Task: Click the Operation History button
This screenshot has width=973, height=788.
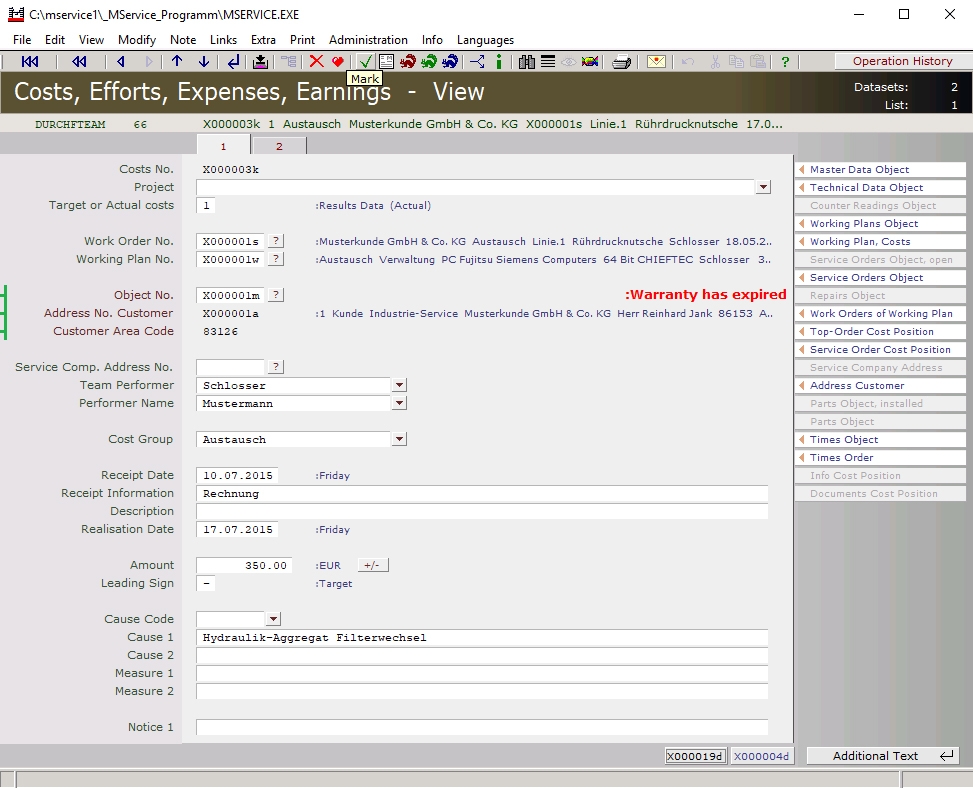Action: 901,61
